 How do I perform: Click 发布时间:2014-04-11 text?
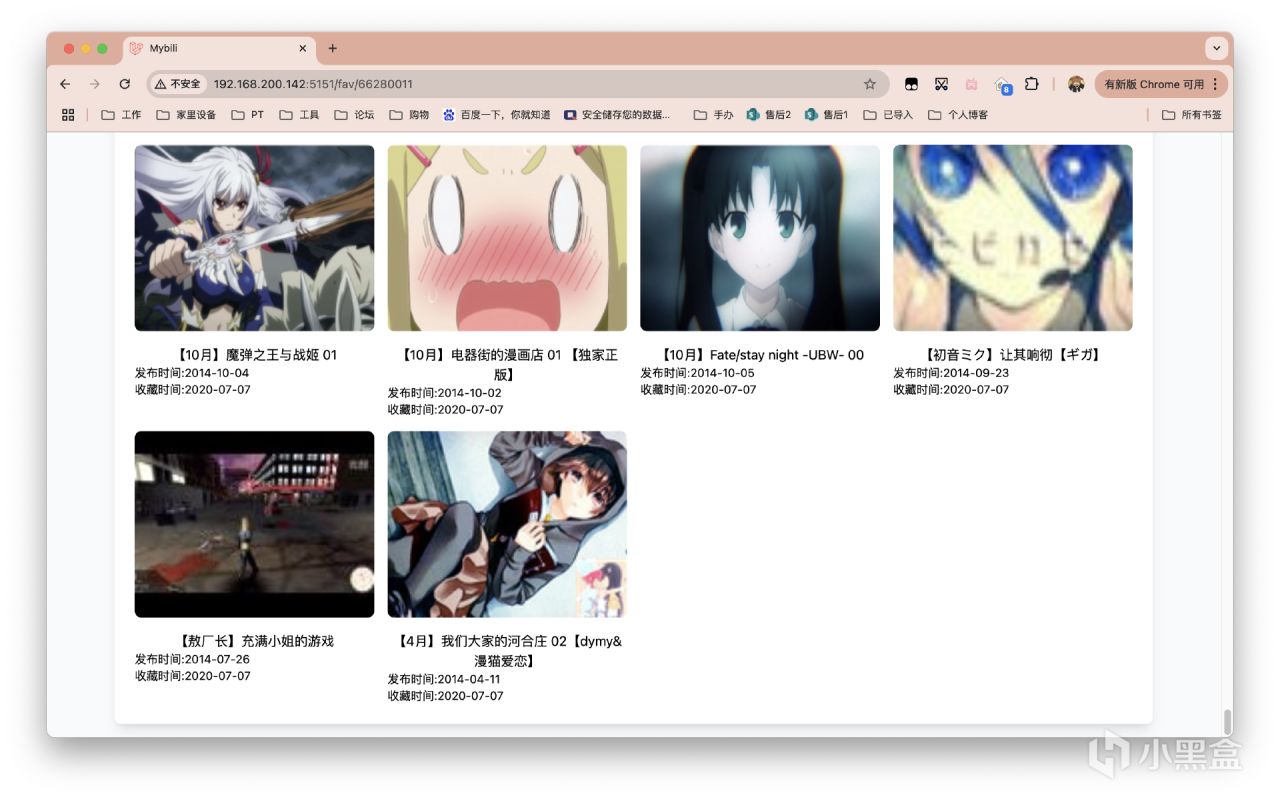(444, 679)
